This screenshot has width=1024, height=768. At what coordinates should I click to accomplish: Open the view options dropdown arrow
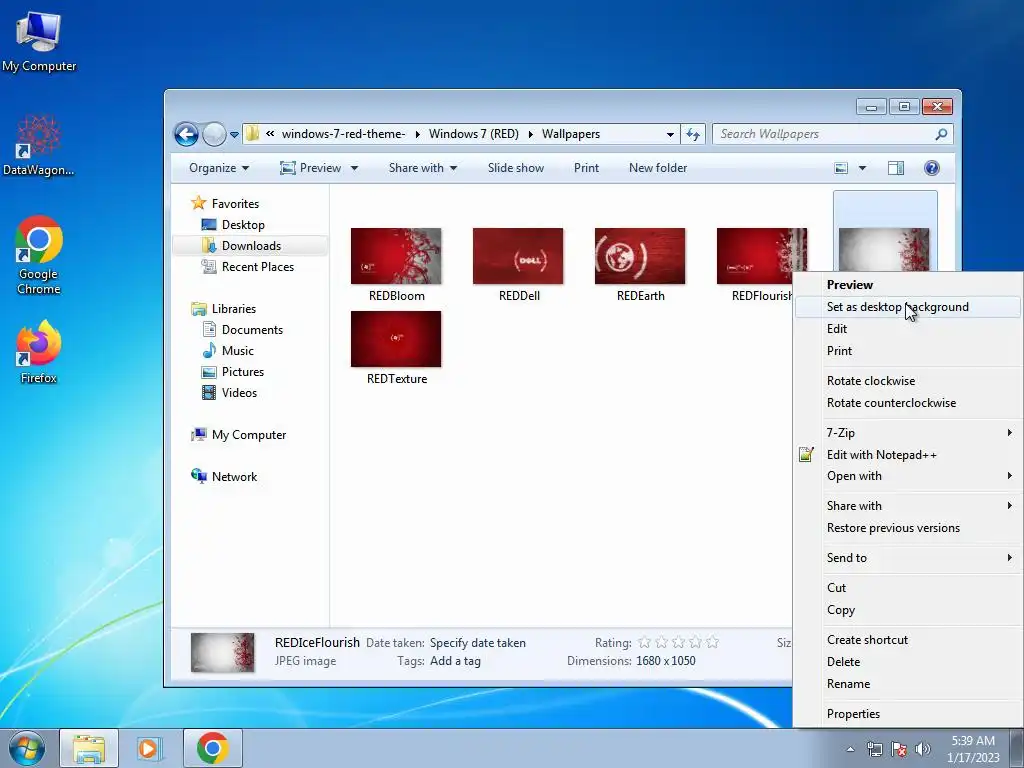click(862, 168)
